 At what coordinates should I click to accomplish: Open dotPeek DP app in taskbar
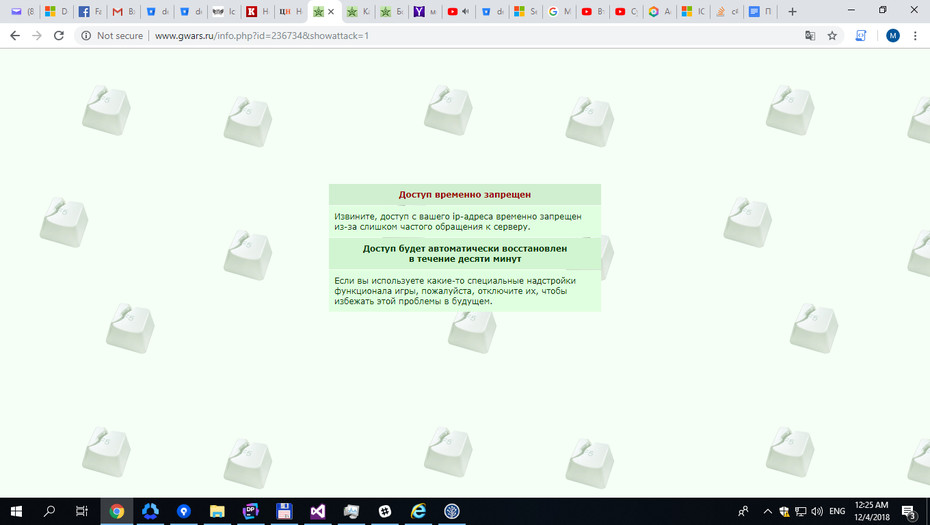point(250,511)
